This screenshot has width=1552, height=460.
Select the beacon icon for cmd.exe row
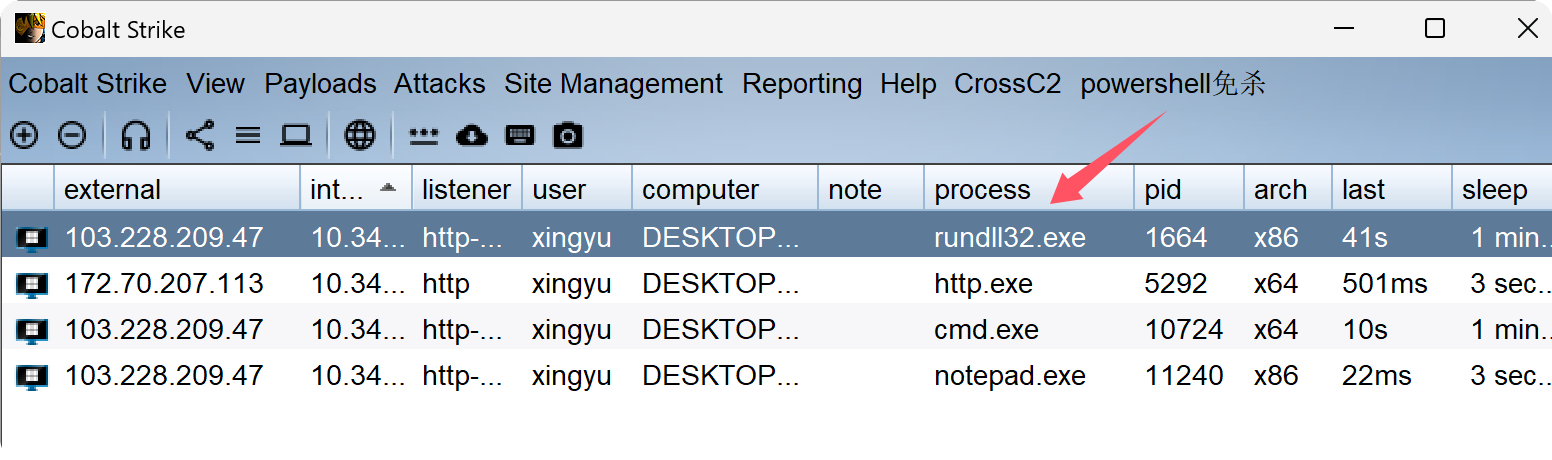pos(32,330)
